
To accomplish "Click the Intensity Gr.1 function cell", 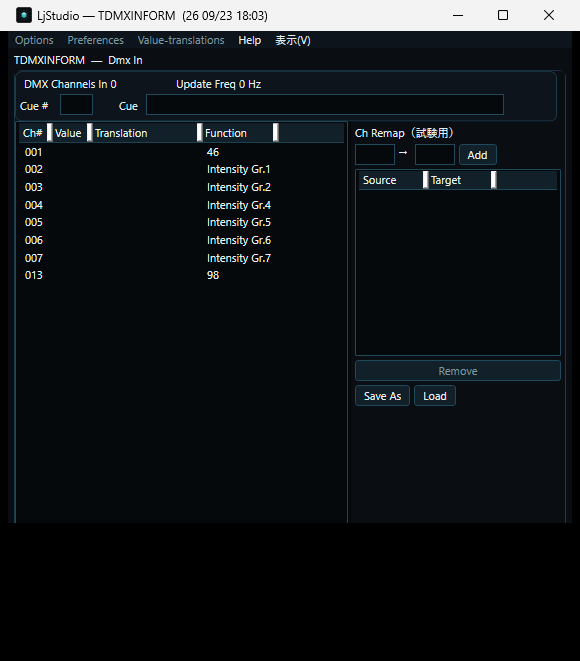I will (x=239, y=169).
